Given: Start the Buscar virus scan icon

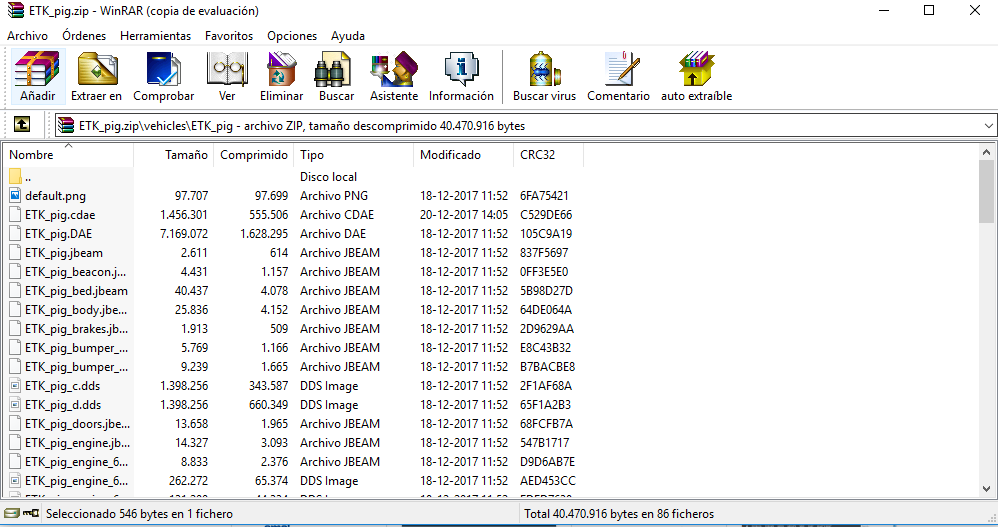Looking at the screenshot, I should point(544,69).
